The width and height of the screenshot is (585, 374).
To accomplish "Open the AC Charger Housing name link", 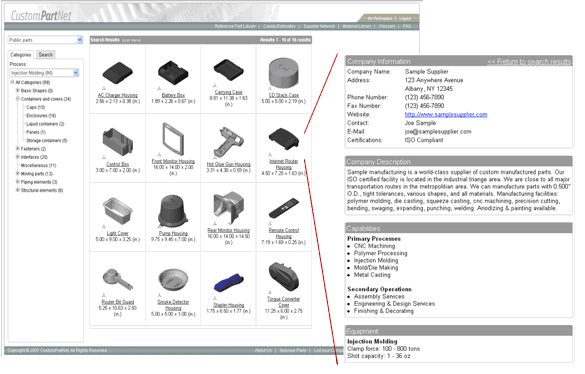I will pos(118,95).
